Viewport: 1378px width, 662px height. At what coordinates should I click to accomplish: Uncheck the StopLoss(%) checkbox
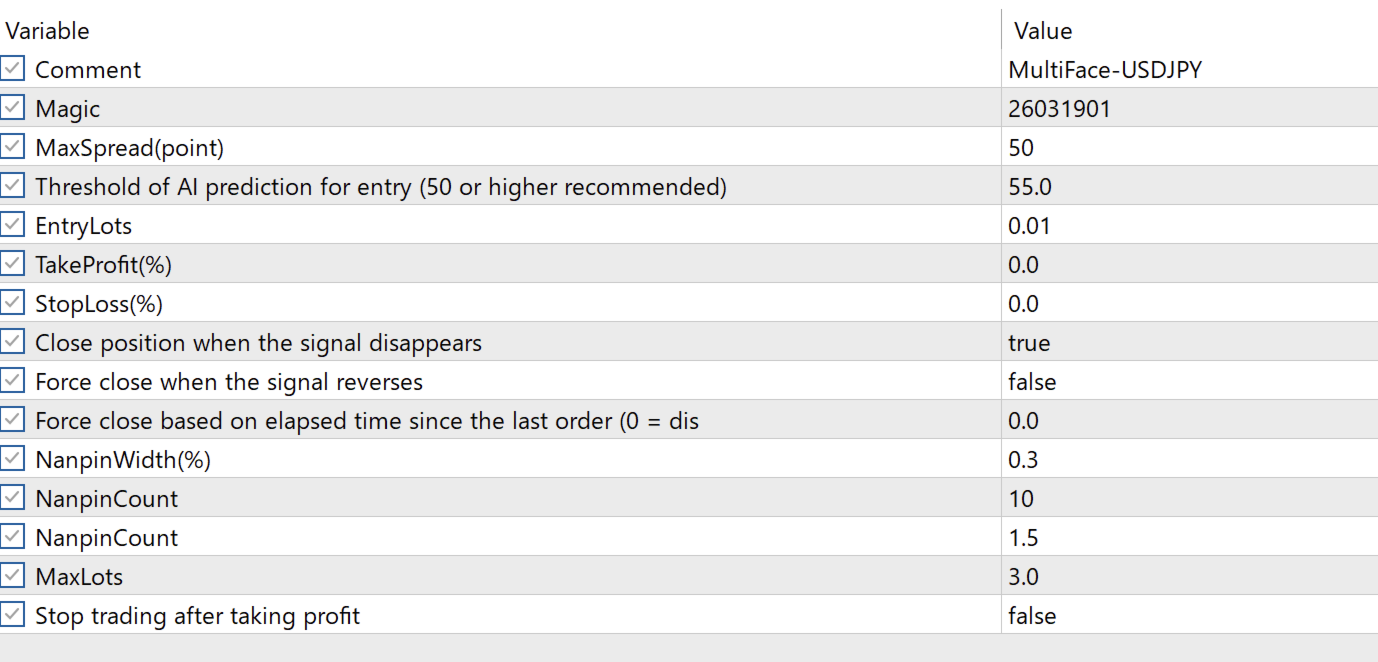[12, 303]
